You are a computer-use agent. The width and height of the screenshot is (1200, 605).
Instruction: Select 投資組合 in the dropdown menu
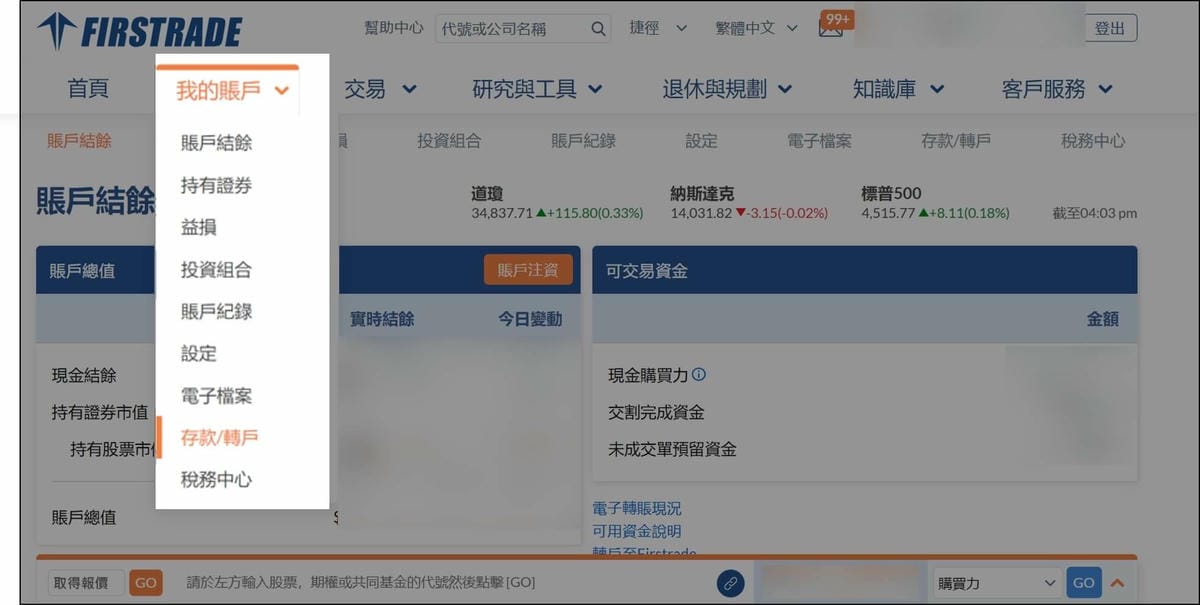pyautogui.click(x=216, y=269)
